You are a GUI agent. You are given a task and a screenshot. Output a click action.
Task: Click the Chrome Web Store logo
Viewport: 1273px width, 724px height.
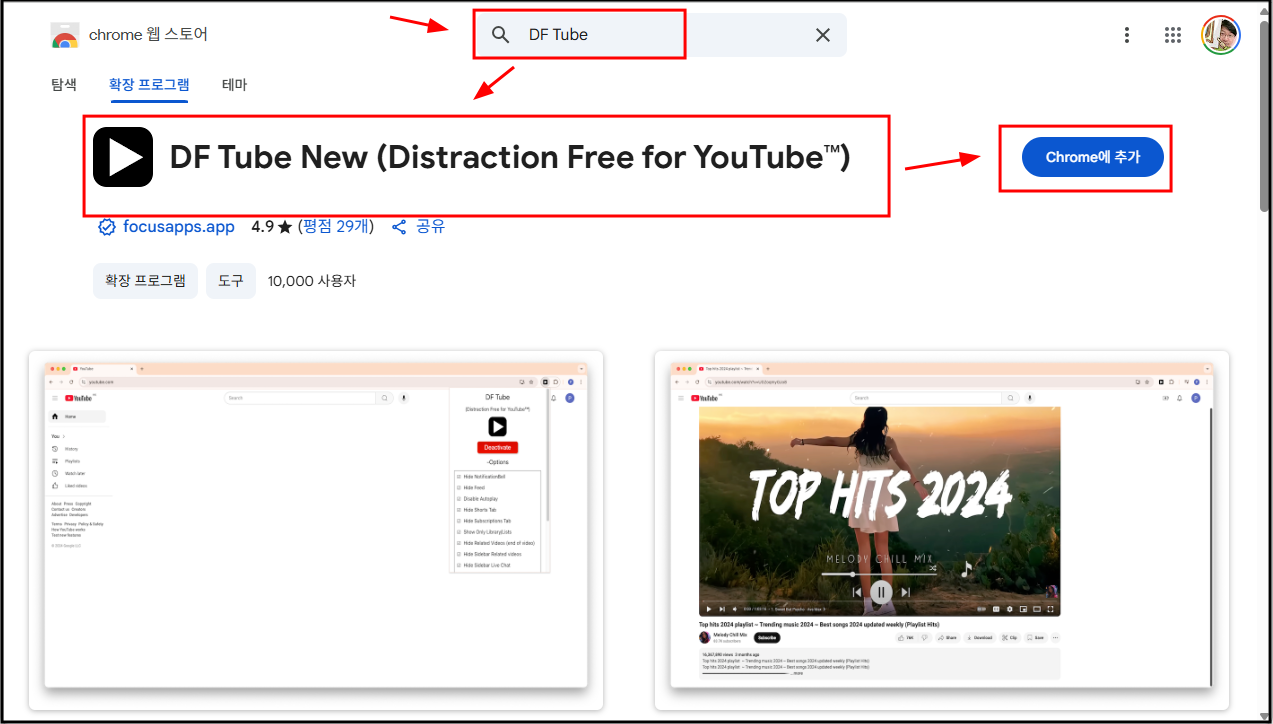[x=65, y=35]
